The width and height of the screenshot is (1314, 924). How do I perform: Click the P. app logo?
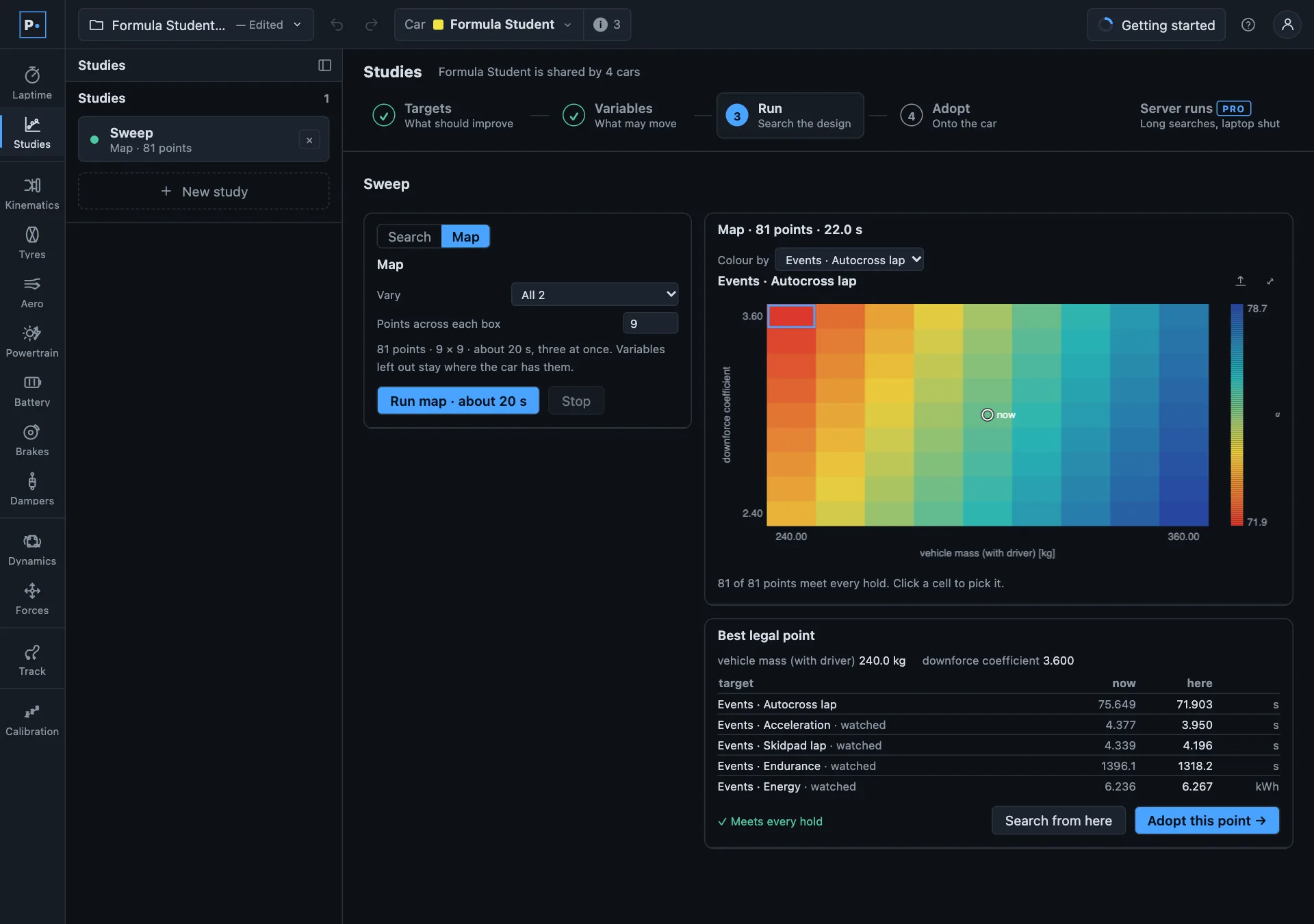pyautogui.click(x=32, y=25)
